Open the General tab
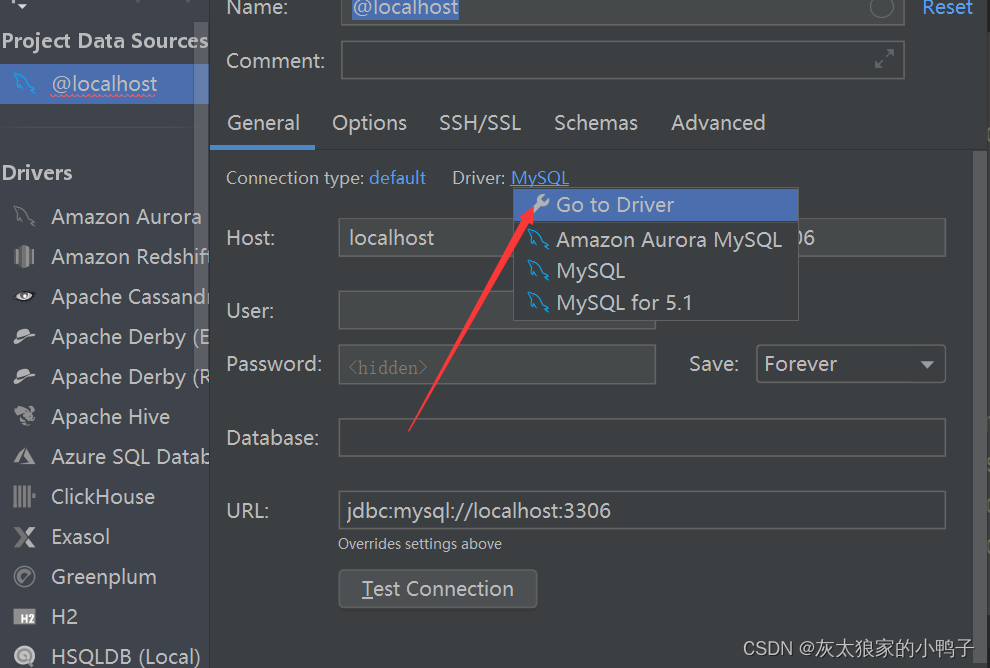990x668 pixels. (x=263, y=123)
